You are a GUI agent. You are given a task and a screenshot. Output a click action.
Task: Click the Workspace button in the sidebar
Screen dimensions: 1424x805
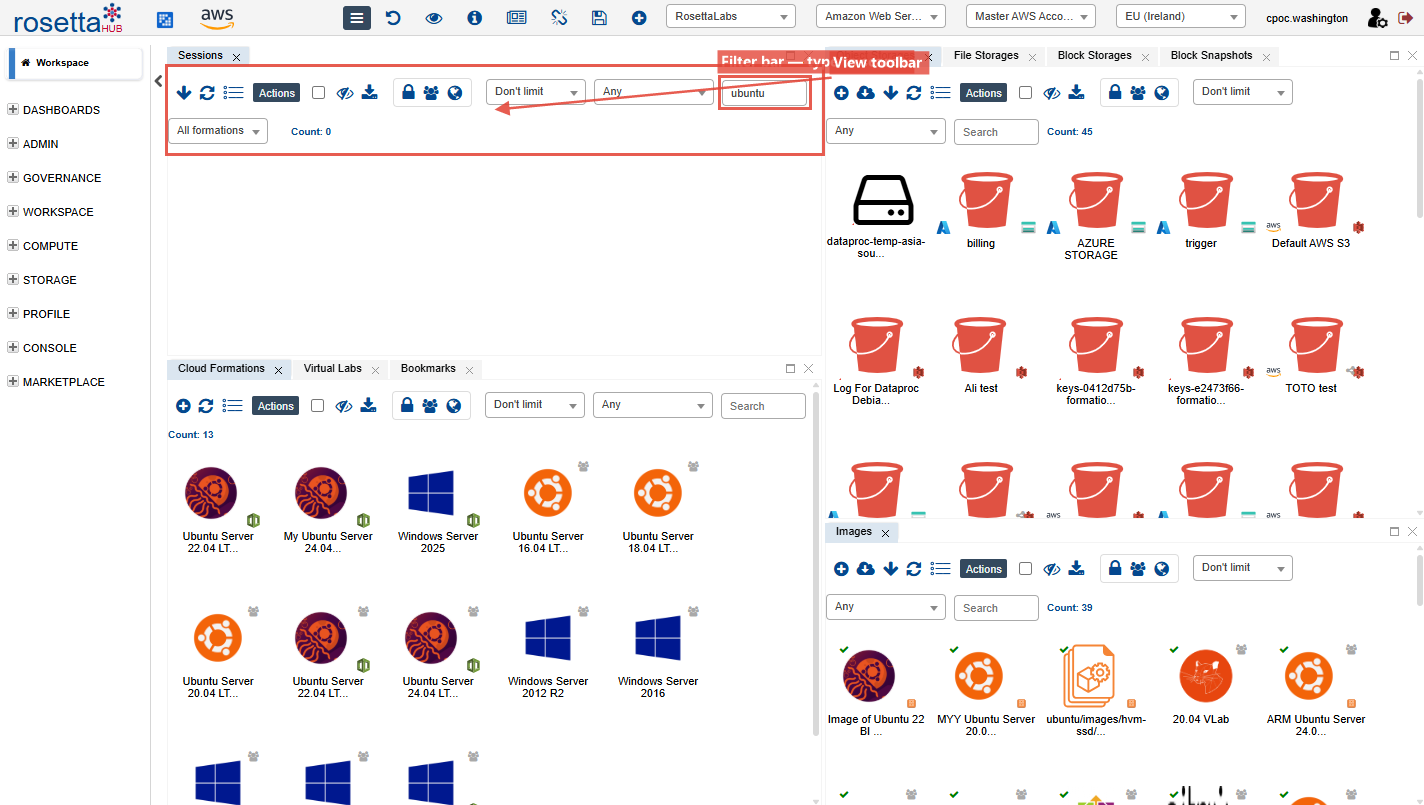pyautogui.click(x=75, y=63)
